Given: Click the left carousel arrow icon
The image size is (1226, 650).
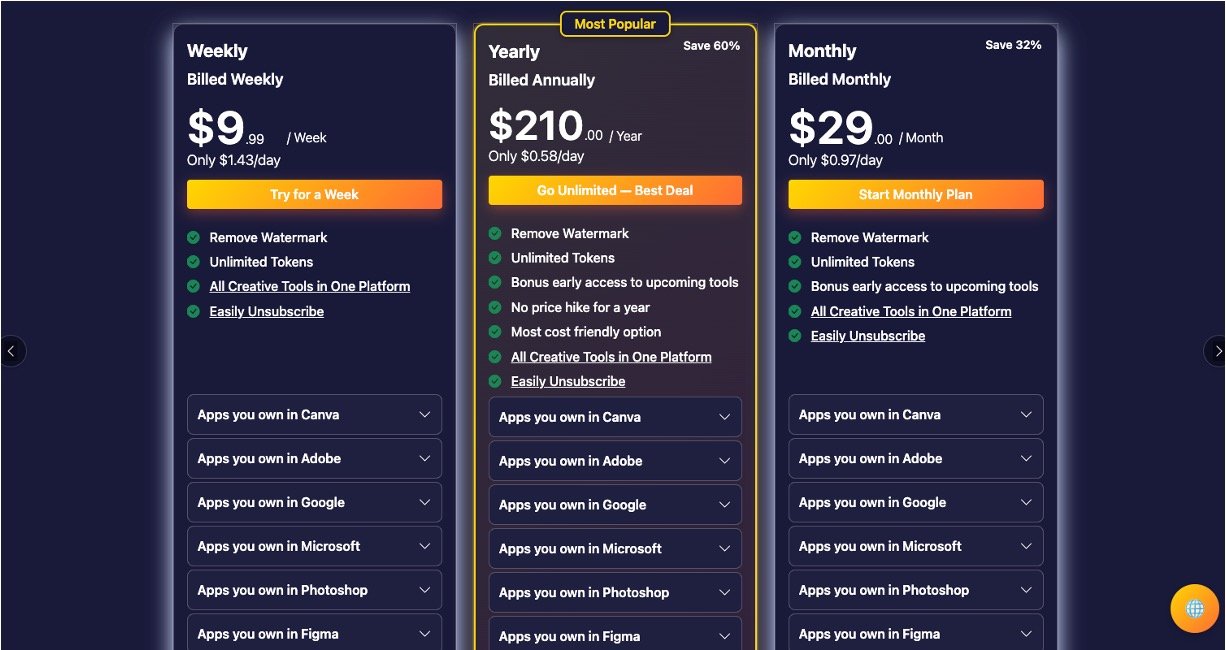Looking at the screenshot, I should tap(11, 351).
